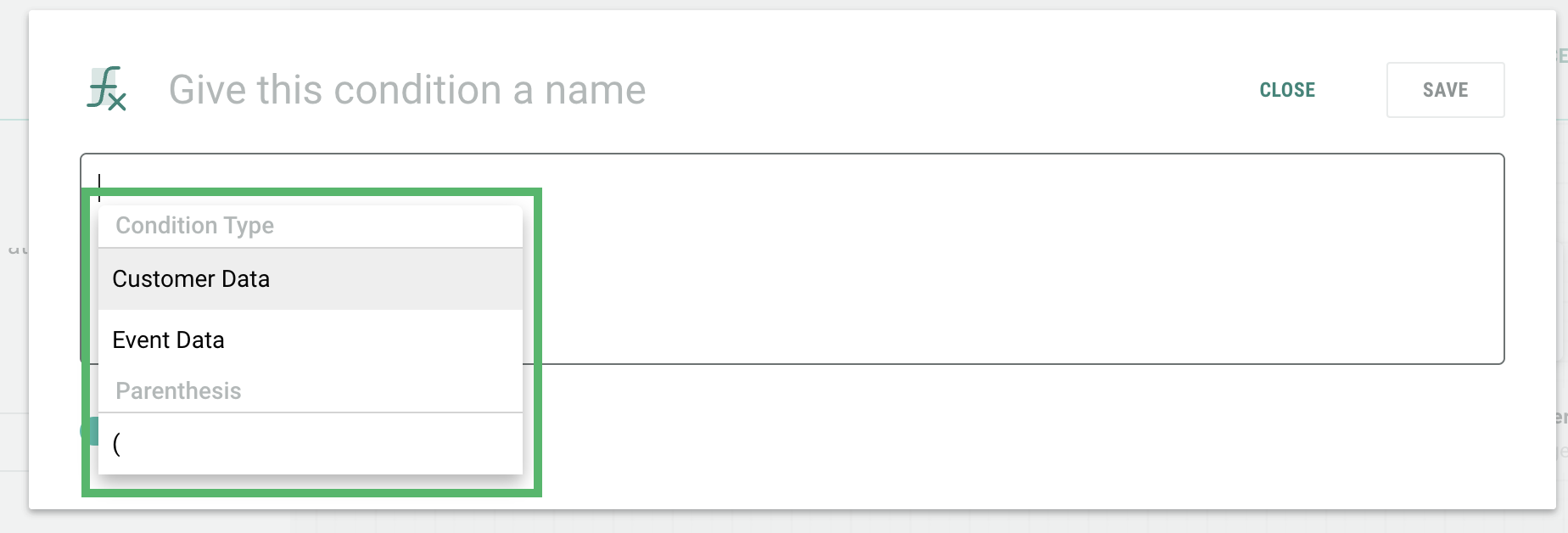Focus the "Give this condition a name" placeholder
Image resolution: width=1568 pixels, height=533 pixels.
pyautogui.click(x=407, y=90)
